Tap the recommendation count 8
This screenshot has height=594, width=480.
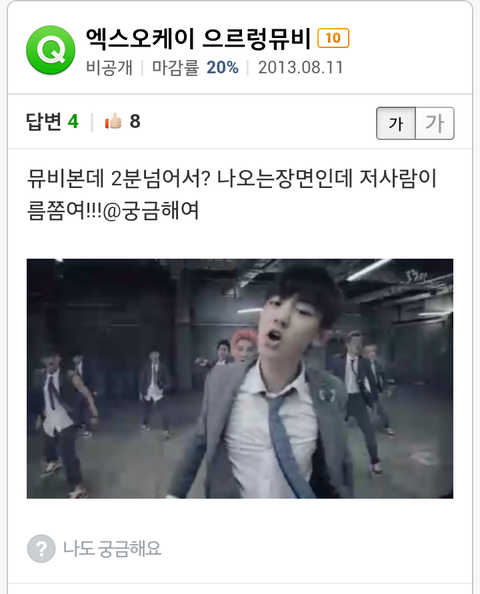[x=135, y=122]
